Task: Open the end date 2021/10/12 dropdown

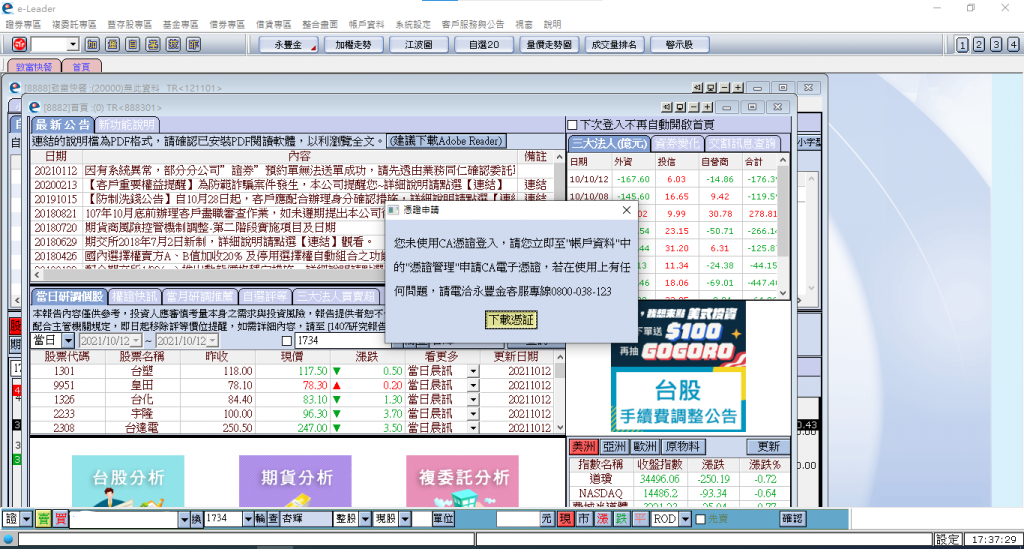Action: [x=212, y=341]
